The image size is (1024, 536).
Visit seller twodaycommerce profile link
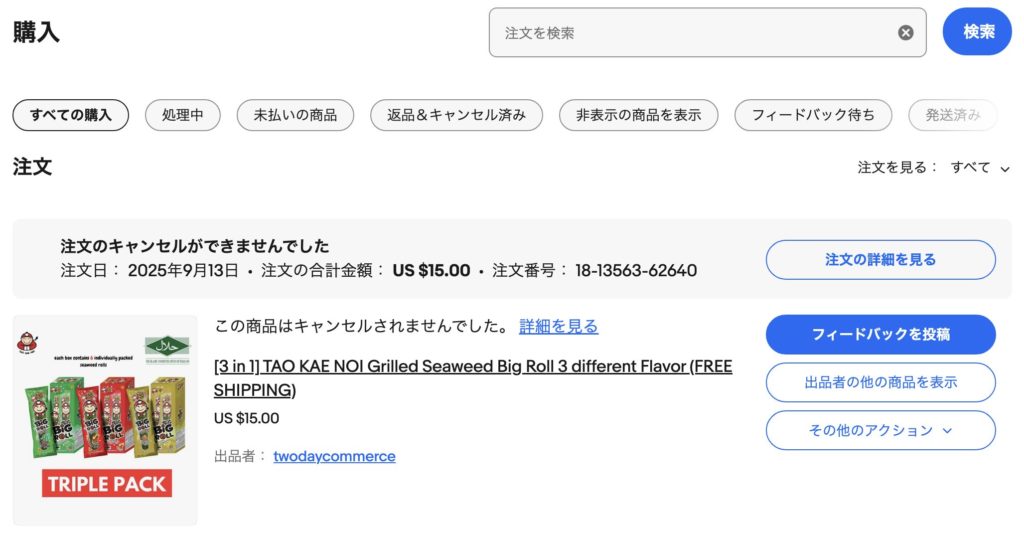tap(334, 456)
